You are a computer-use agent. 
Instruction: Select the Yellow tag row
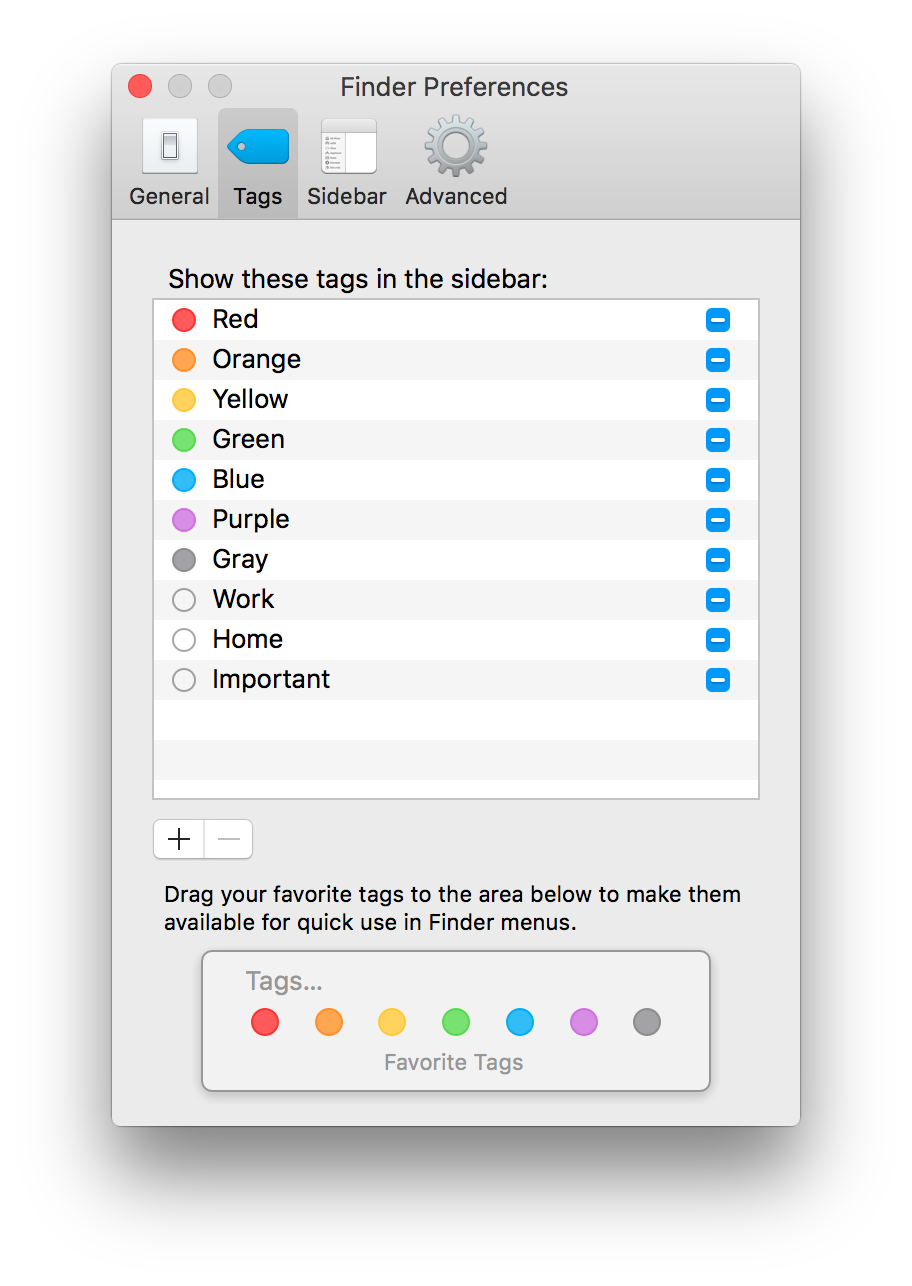[x=400, y=399]
